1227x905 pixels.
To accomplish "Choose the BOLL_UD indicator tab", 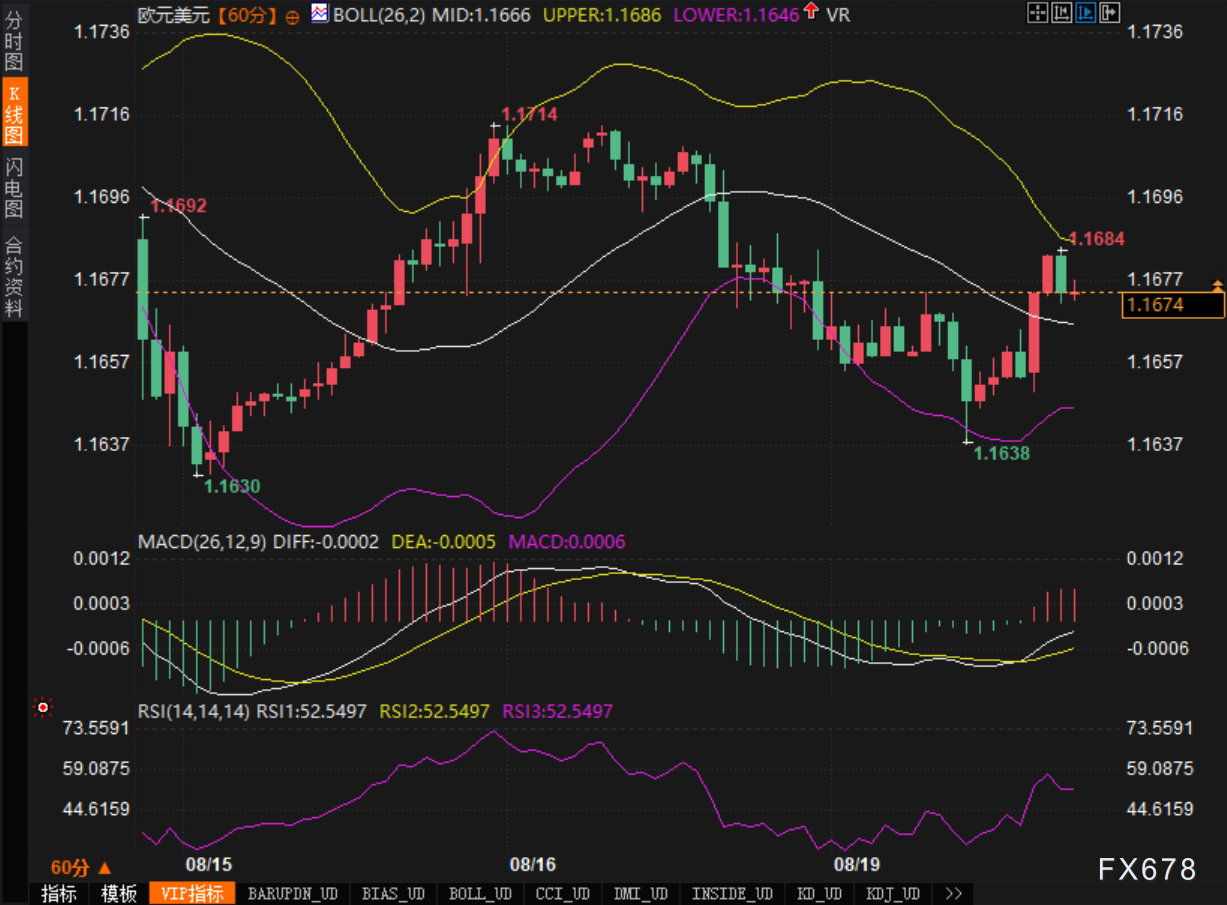I will [x=480, y=893].
